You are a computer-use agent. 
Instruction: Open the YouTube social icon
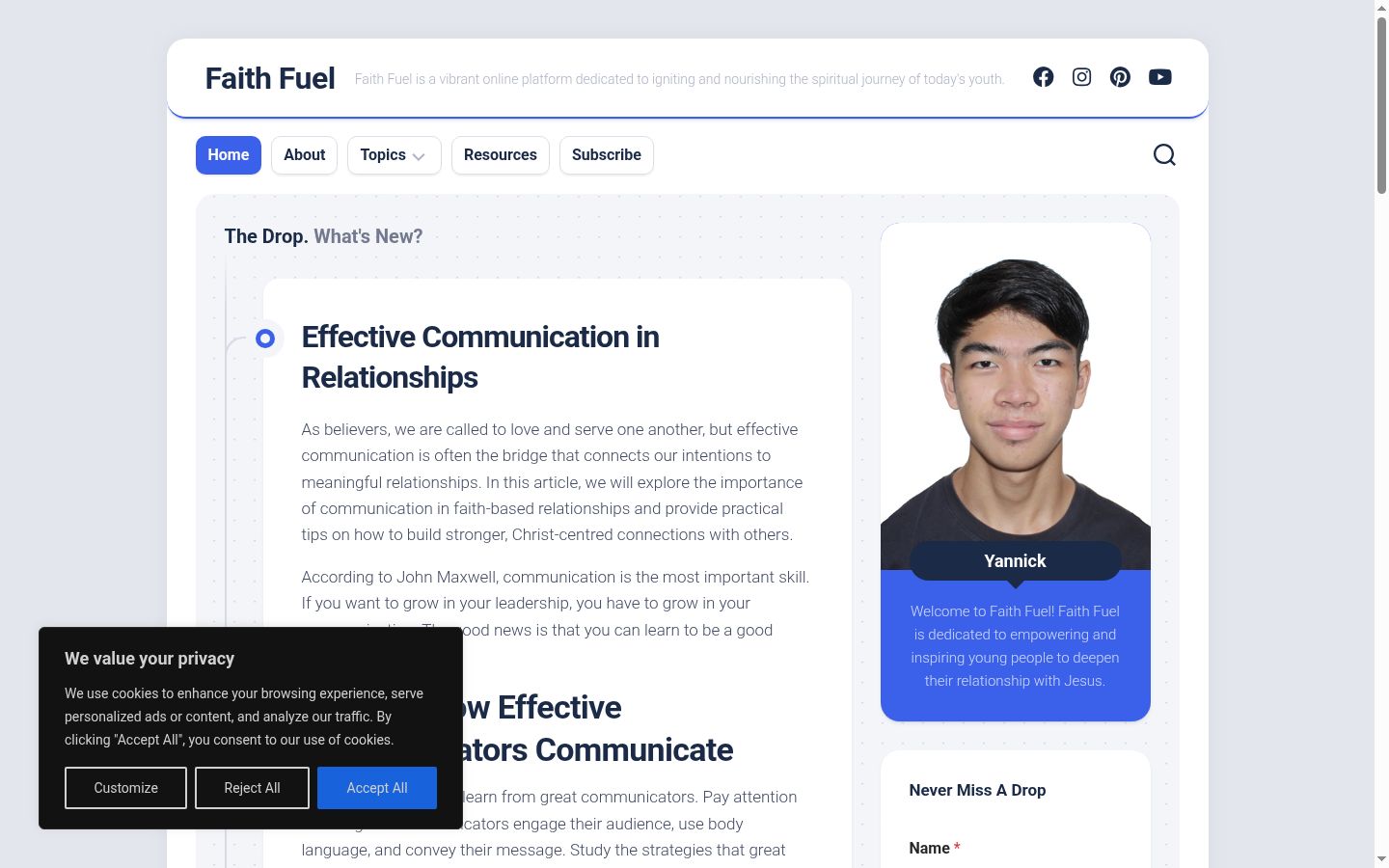click(1159, 77)
